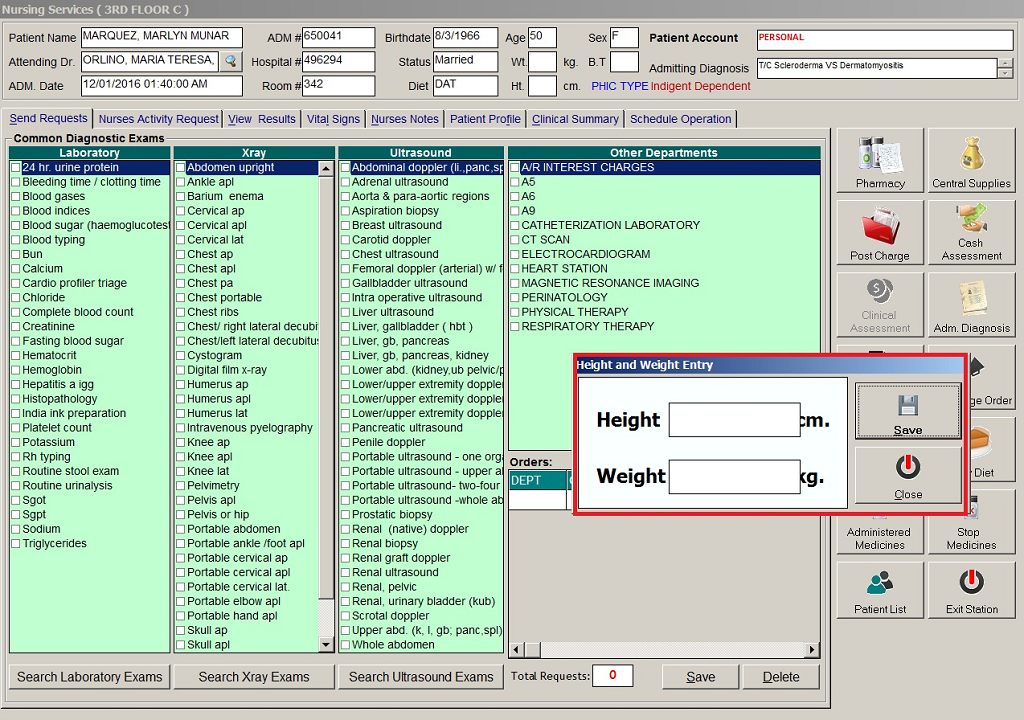Click the Exit Station power icon
The height and width of the screenshot is (720, 1024).
coord(971,582)
